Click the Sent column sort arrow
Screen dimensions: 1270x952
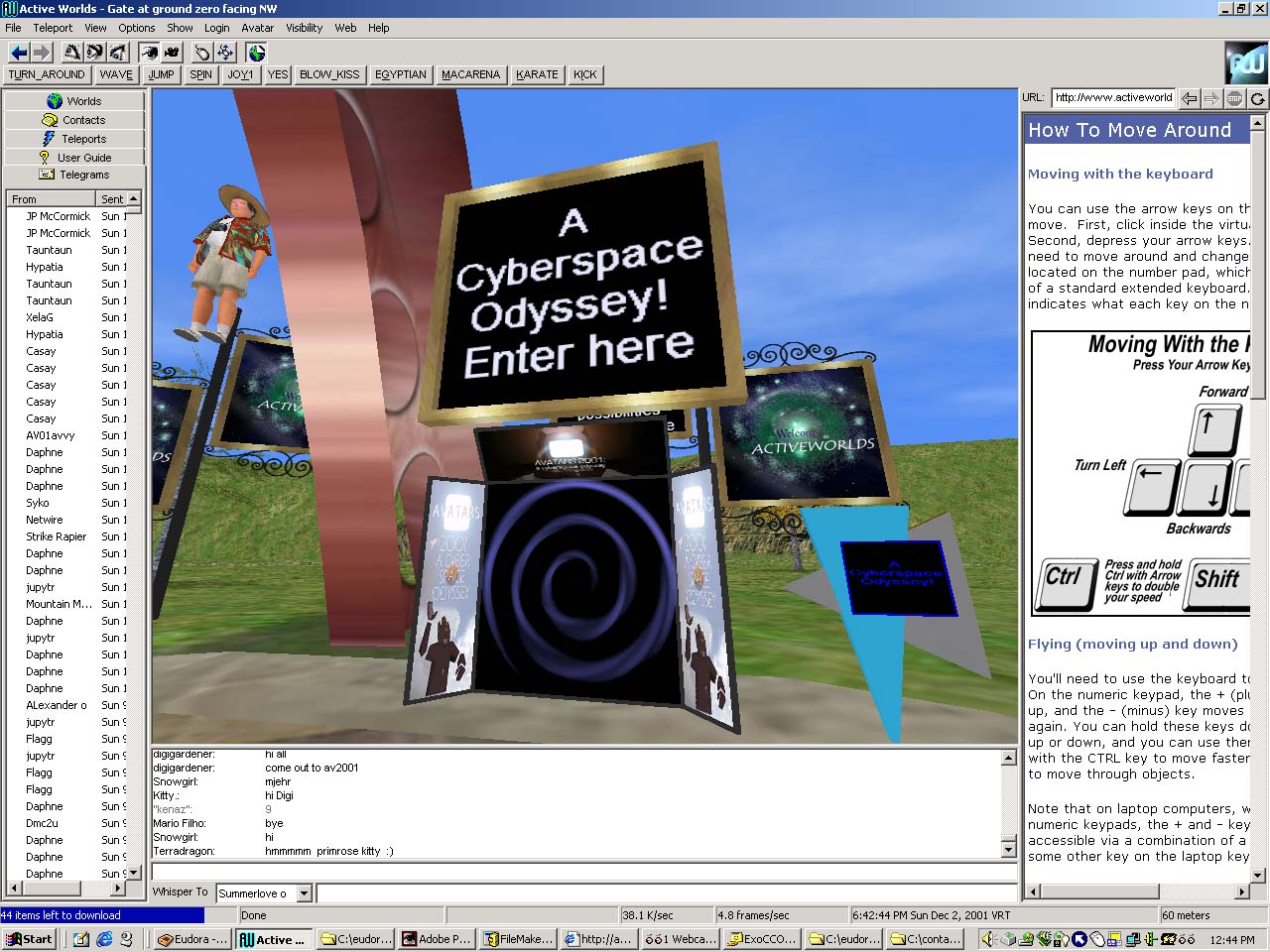[x=133, y=199]
